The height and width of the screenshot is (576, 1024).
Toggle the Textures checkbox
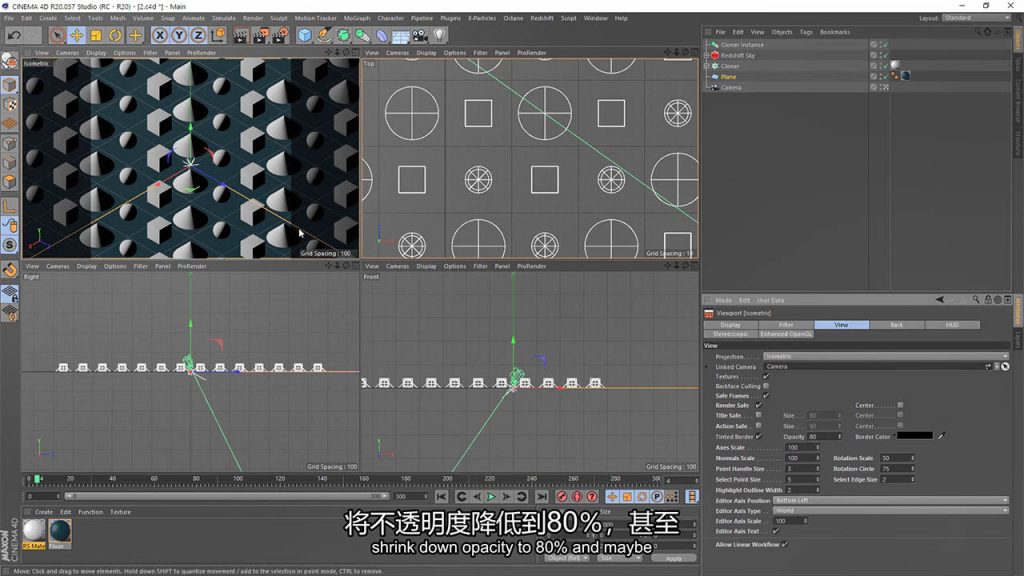pos(766,376)
